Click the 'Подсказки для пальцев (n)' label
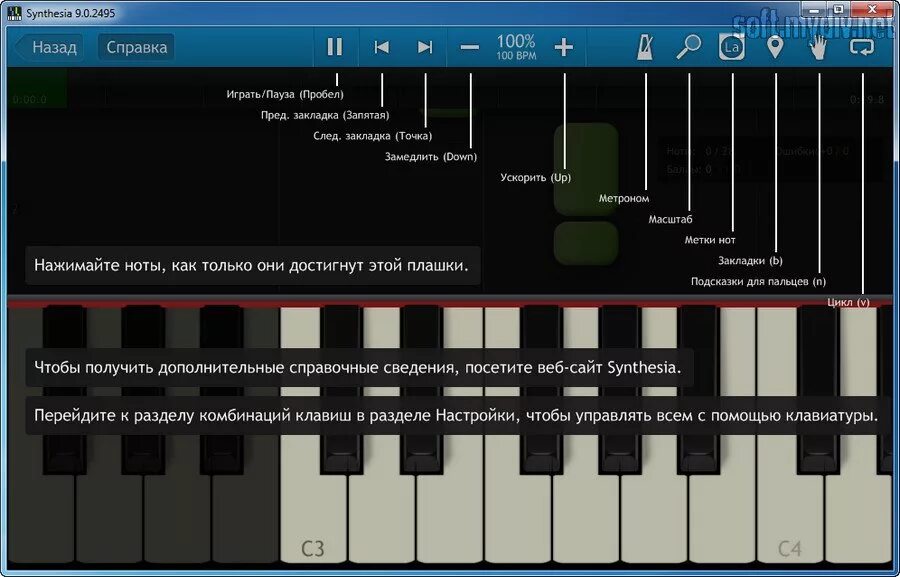 coord(758,281)
